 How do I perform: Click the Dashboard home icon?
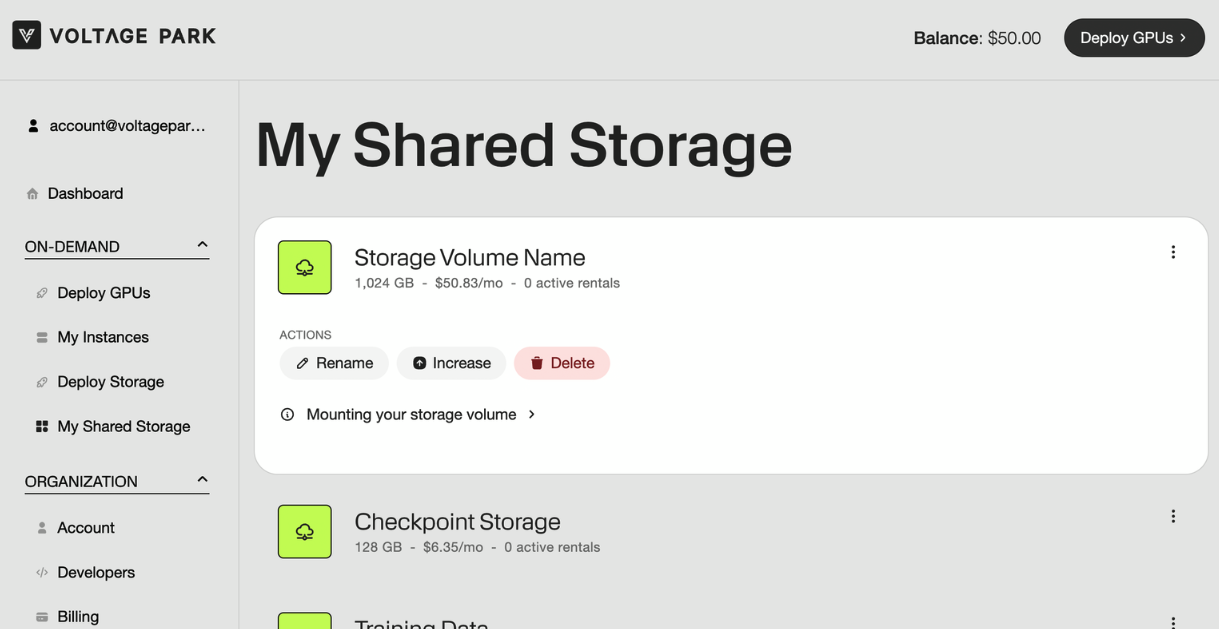point(33,194)
